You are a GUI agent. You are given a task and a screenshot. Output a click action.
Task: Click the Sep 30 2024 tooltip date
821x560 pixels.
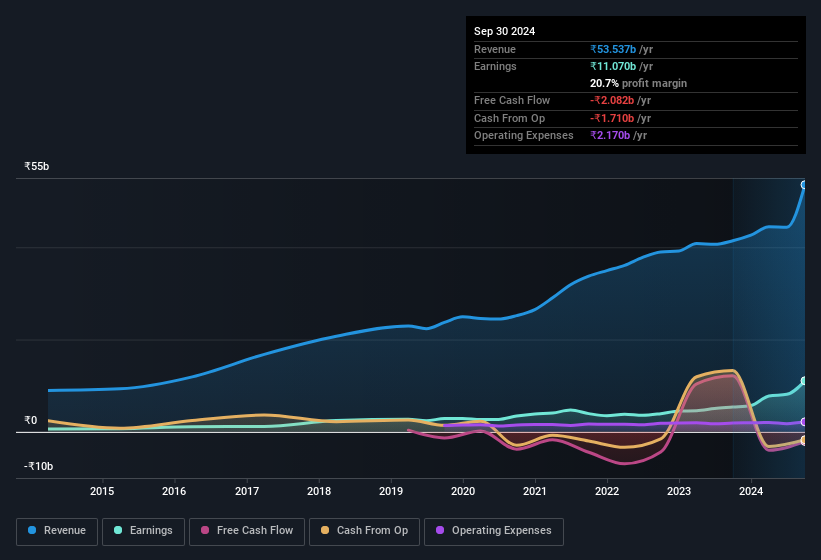click(x=504, y=31)
